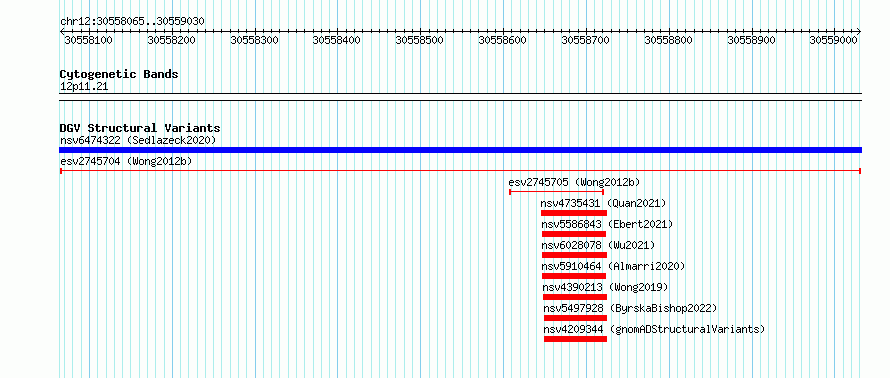Click ruler position 30558800
Image resolution: width=890 pixels, height=378 pixels.
[x=669, y=40]
